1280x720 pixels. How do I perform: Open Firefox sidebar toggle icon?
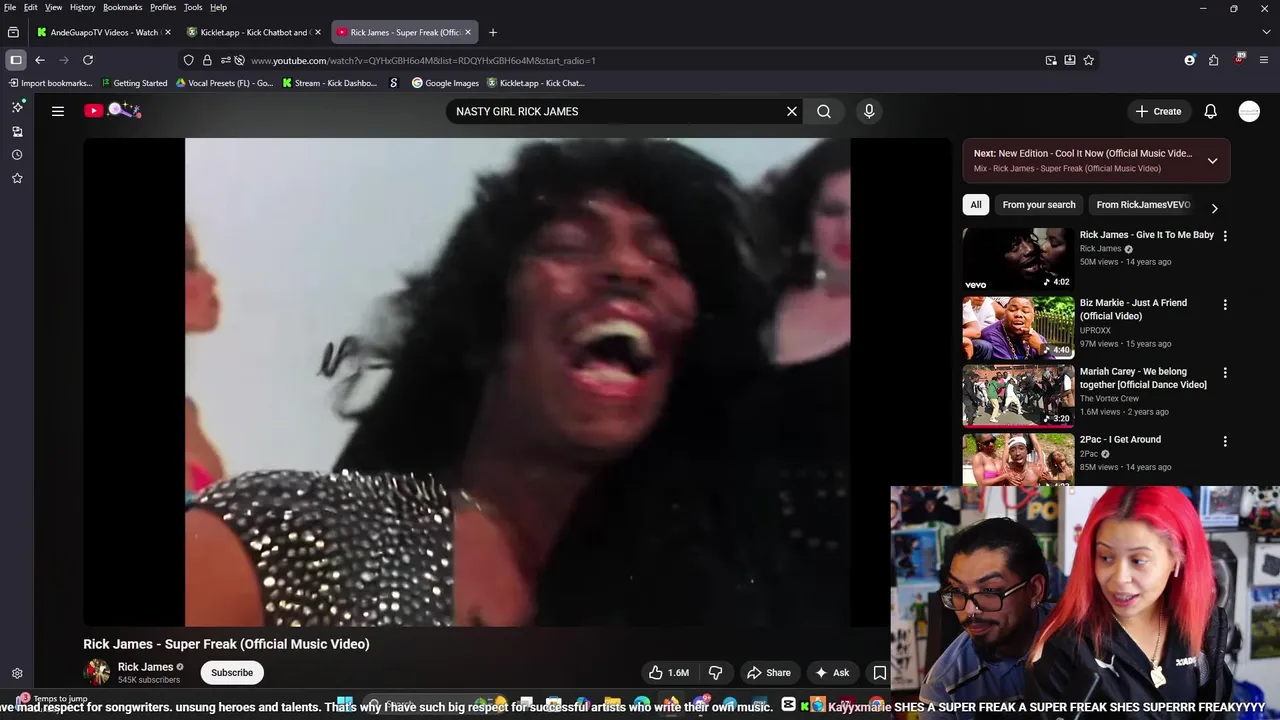[x=16, y=60]
